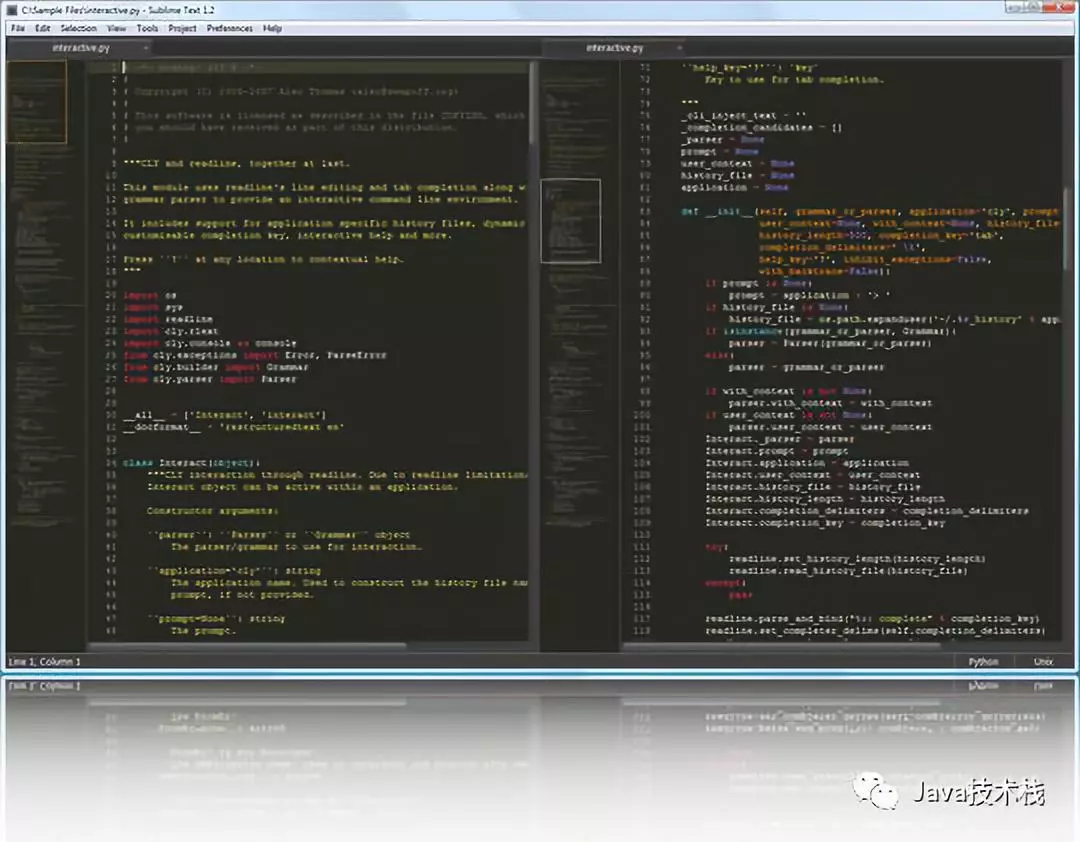This screenshot has height=842, width=1080.
Task: Click the highlighted viewport in right pane minimap
Action: 570,220
